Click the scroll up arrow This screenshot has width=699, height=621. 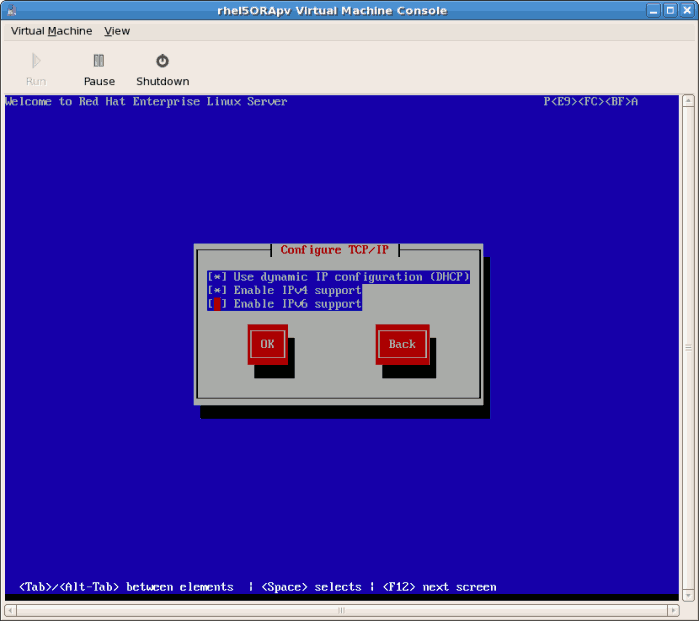pyautogui.click(x=689, y=99)
